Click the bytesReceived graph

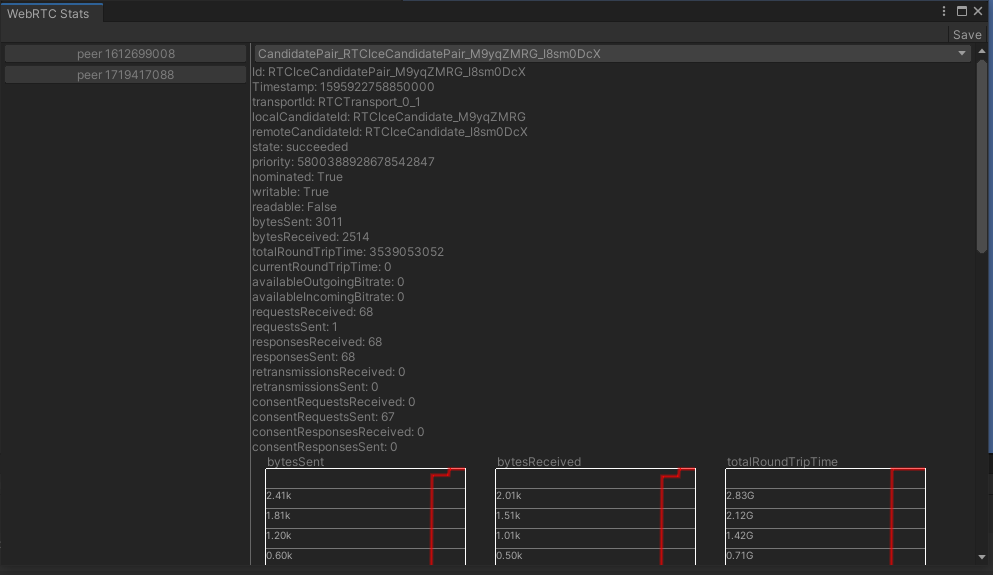[x=595, y=517]
